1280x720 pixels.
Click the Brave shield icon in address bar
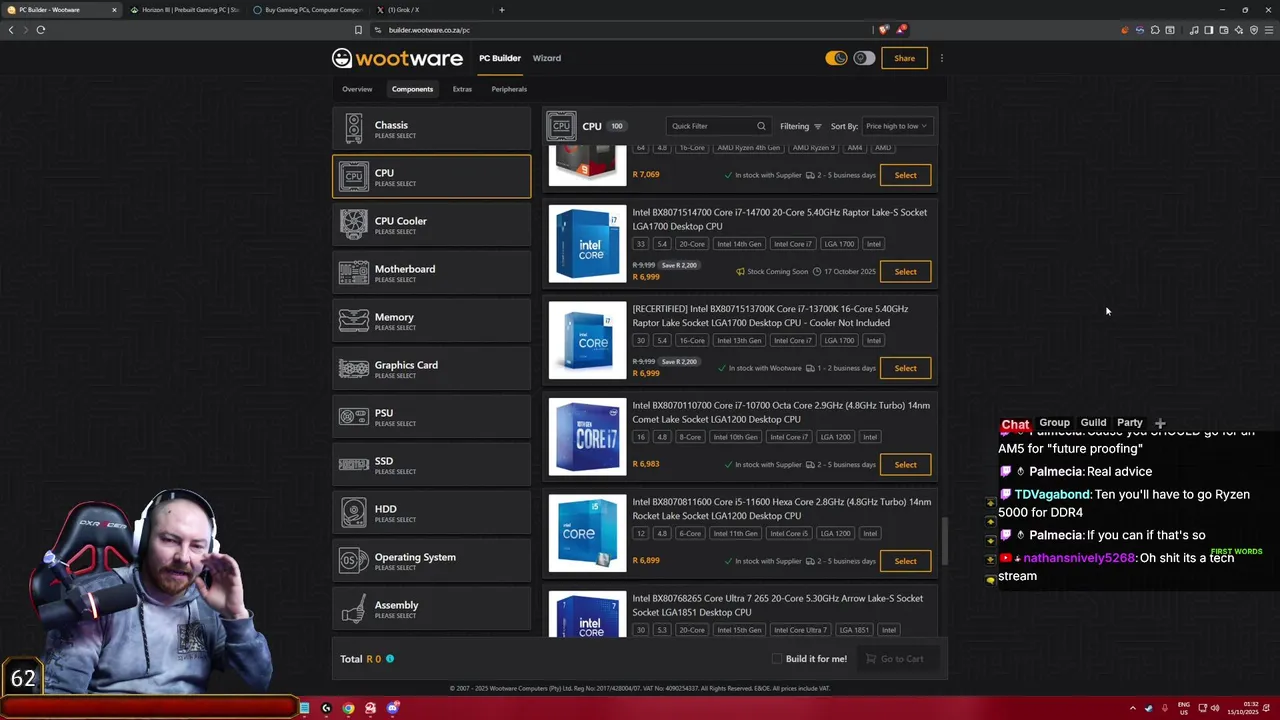pyautogui.click(x=883, y=30)
